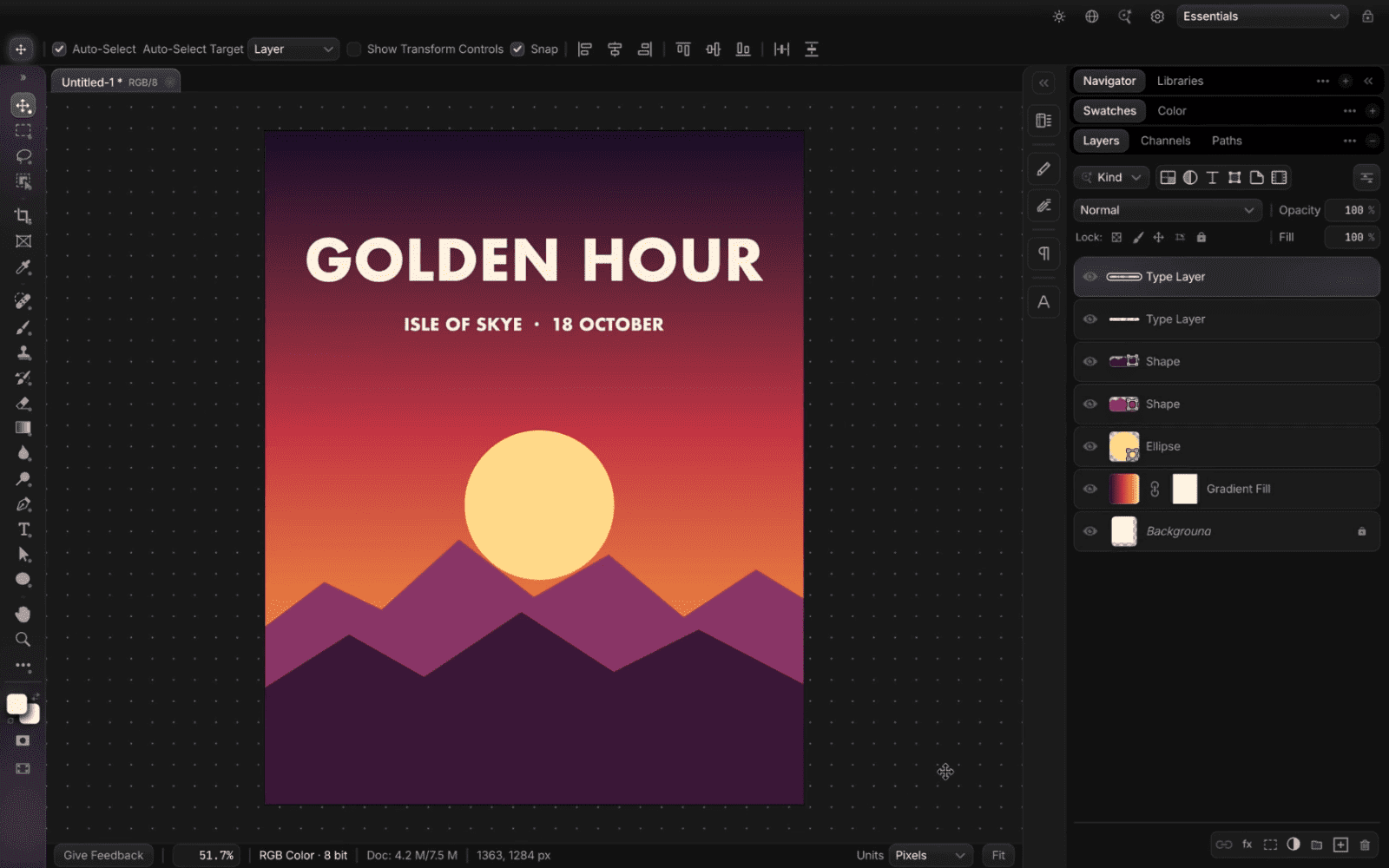Toggle the Snap checkbox

[517, 49]
